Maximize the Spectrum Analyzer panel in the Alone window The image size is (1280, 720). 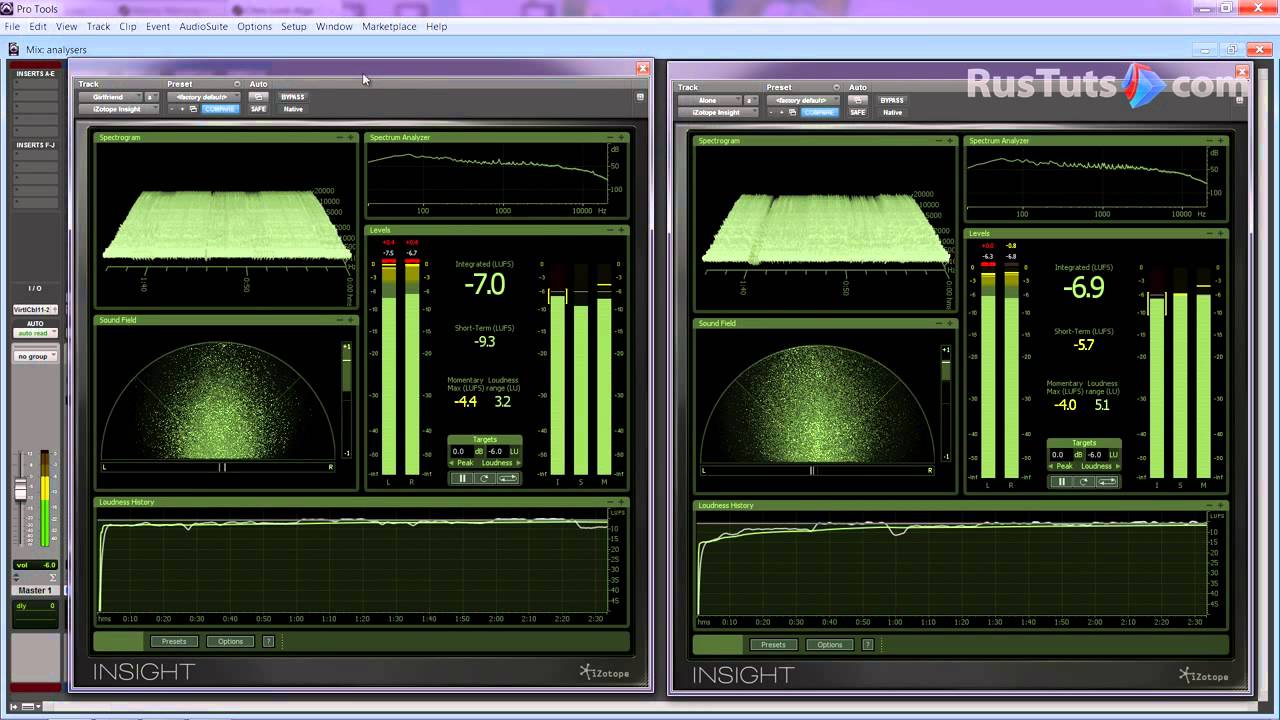[1221, 141]
